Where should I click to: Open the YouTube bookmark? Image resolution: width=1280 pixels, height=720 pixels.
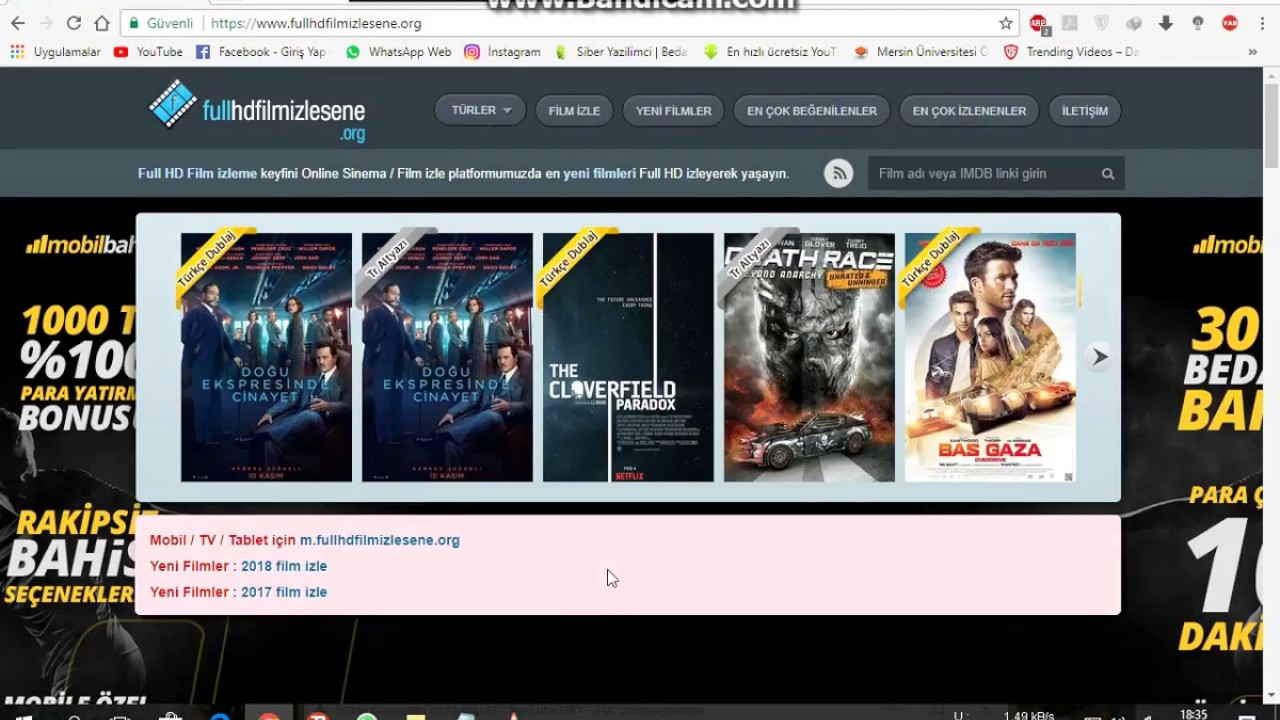pos(148,52)
